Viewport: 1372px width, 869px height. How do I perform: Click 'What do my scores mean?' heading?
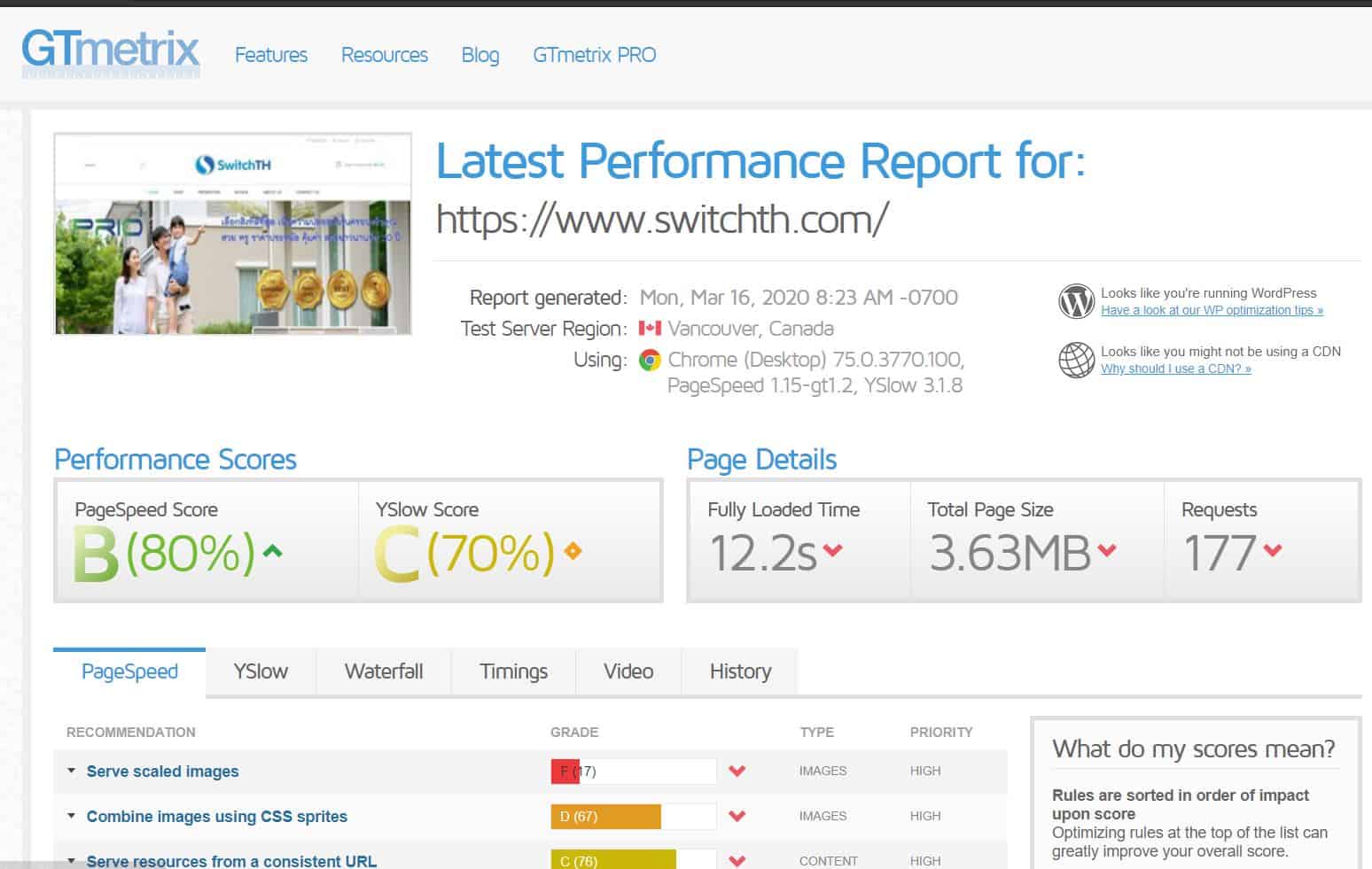pyautogui.click(x=1194, y=749)
